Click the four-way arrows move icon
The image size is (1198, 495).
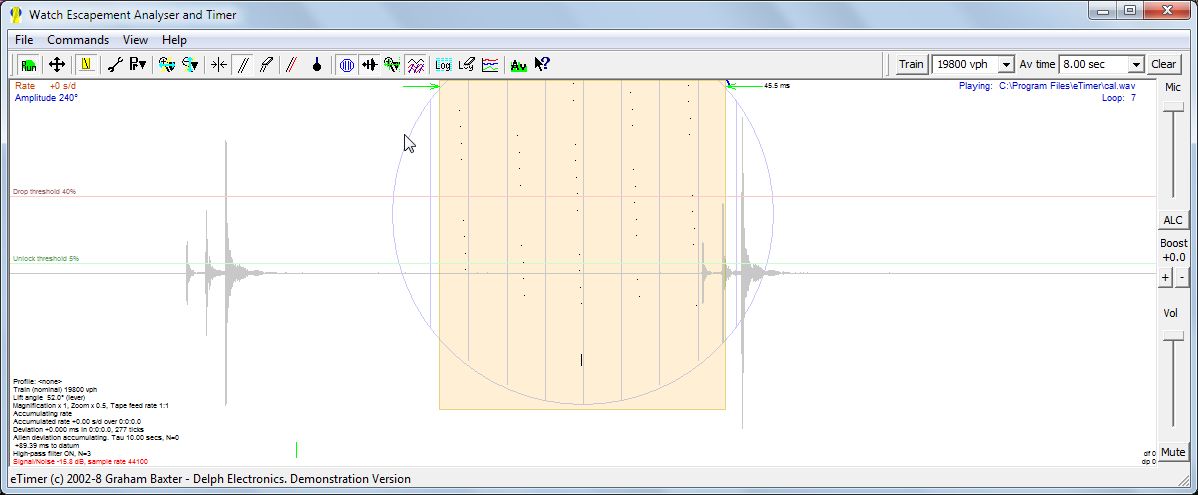[x=57, y=64]
